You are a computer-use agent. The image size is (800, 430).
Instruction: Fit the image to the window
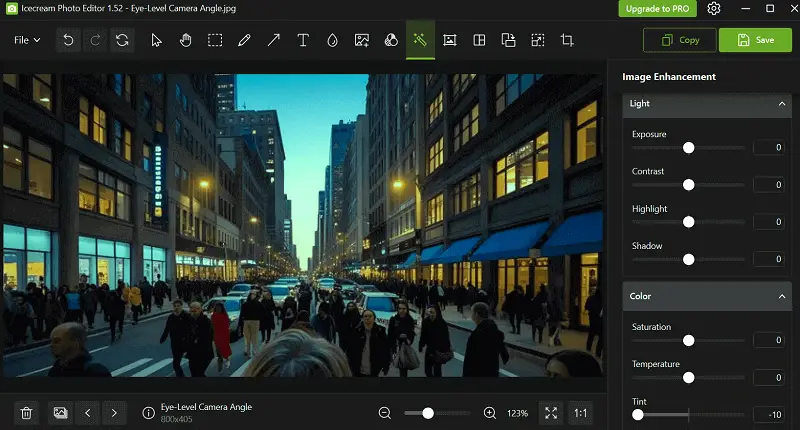click(551, 413)
